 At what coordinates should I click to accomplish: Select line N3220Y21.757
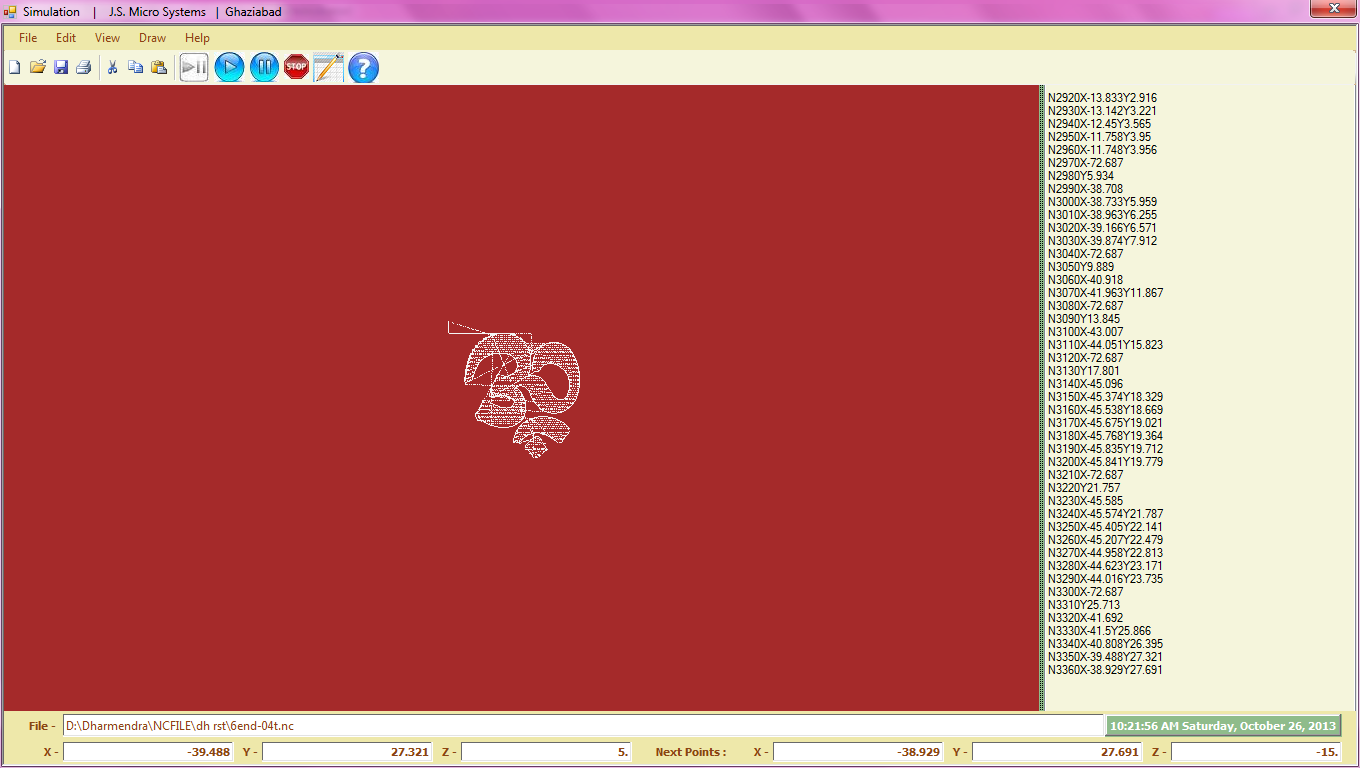coord(1083,487)
